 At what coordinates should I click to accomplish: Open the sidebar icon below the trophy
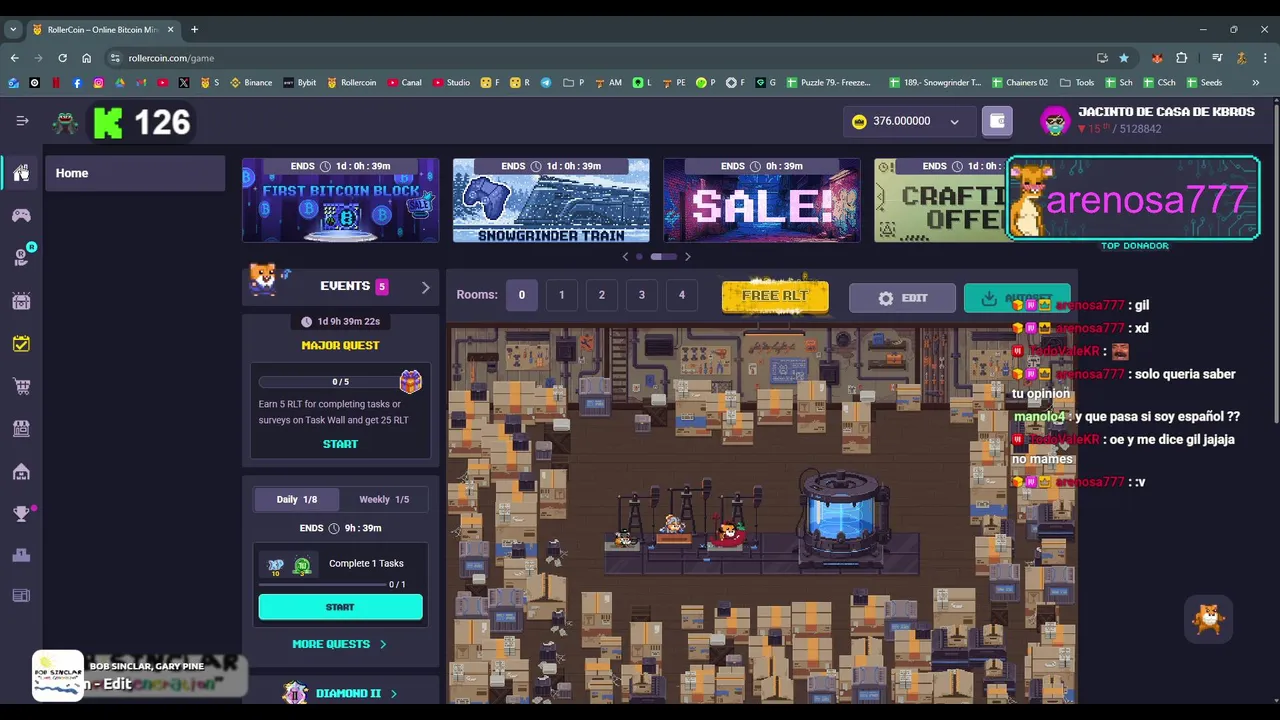(21, 555)
